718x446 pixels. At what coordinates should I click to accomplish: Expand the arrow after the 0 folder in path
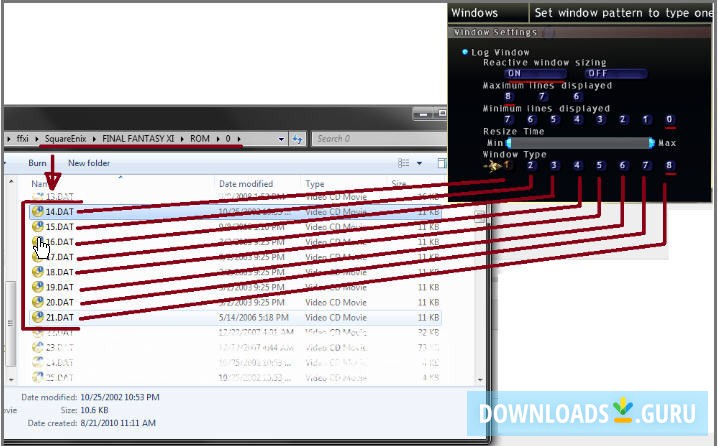click(239, 139)
